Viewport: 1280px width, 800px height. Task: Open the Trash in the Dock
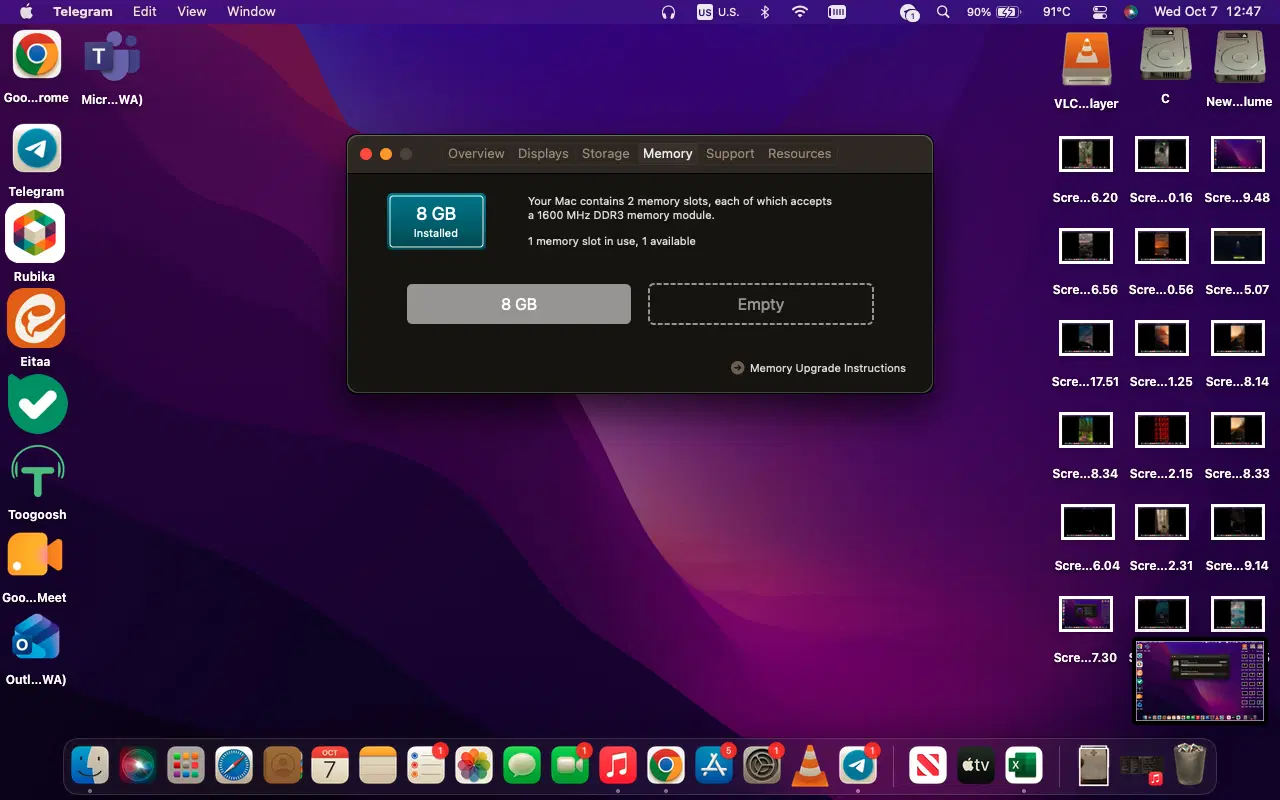pyautogui.click(x=1190, y=766)
